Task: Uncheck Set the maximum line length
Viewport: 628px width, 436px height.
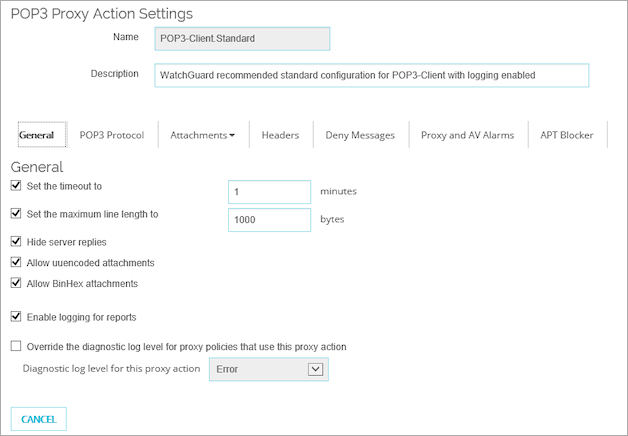Action: (15, 213)
